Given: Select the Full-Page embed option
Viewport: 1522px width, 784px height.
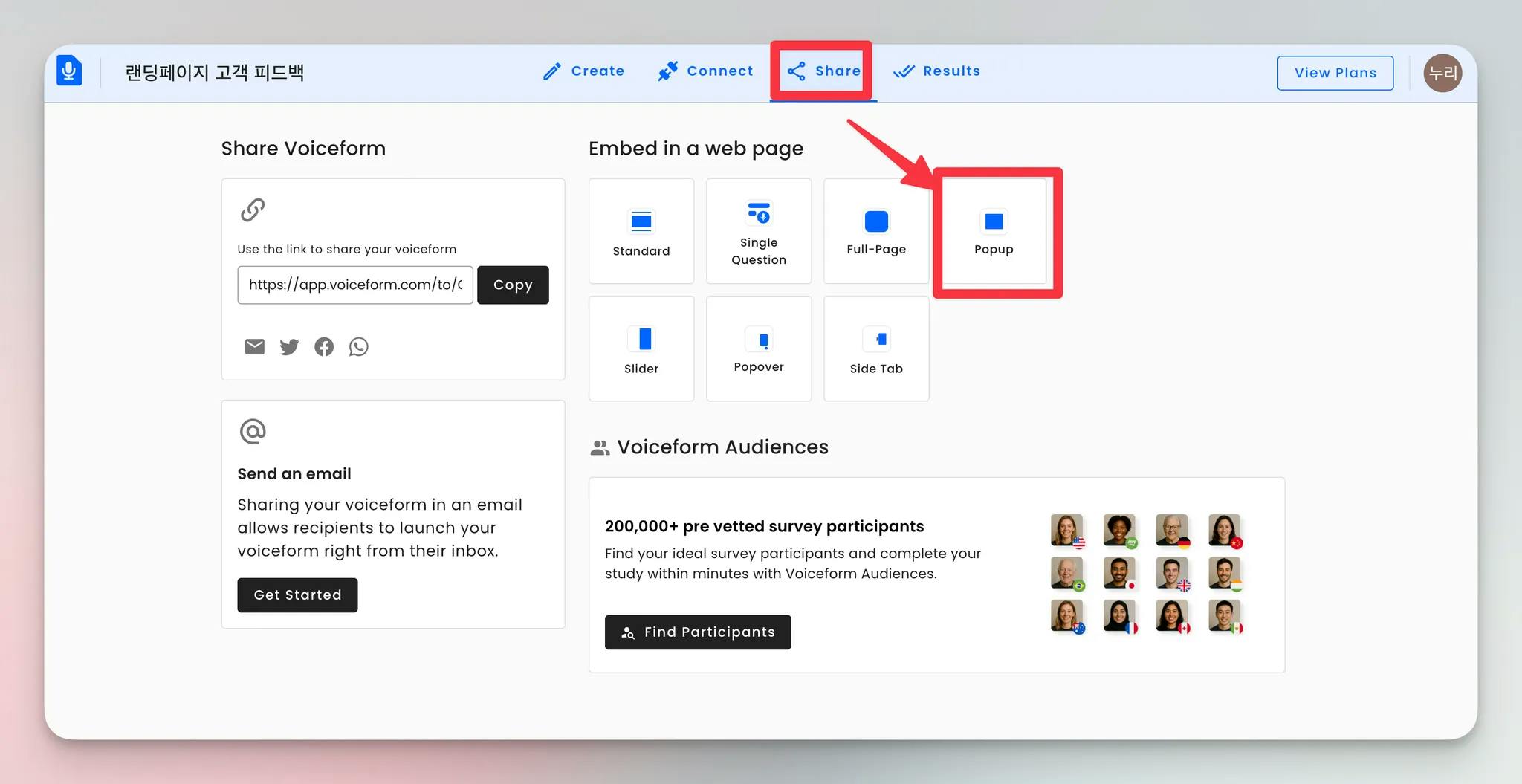Looking at the screenshot, I should coord(876,231).
